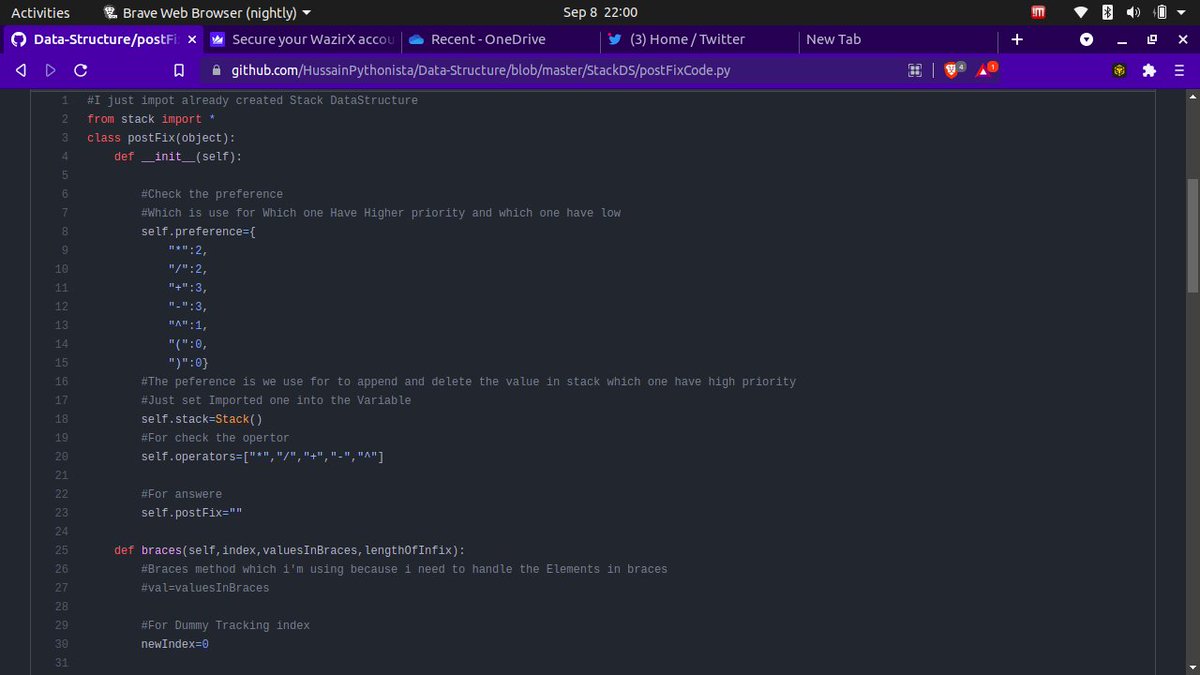Open the Activities overview
The image size is (1200, 675).
click(40, 13)
